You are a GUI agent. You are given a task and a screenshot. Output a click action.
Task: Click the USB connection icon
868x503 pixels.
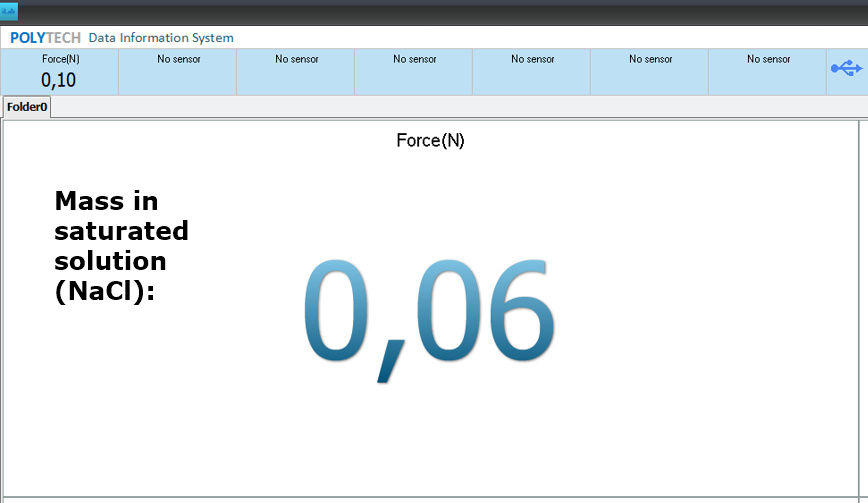click(x=845, y=68)
